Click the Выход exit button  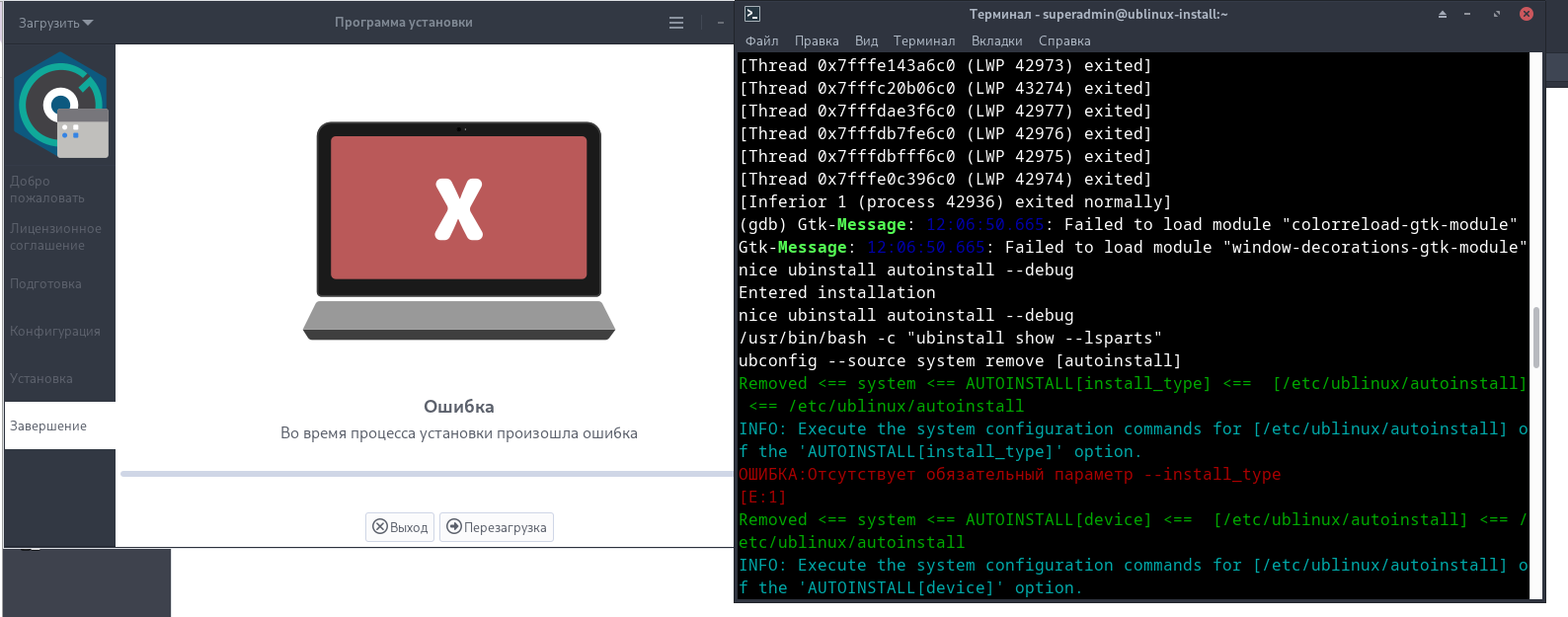tap(400, 527)
